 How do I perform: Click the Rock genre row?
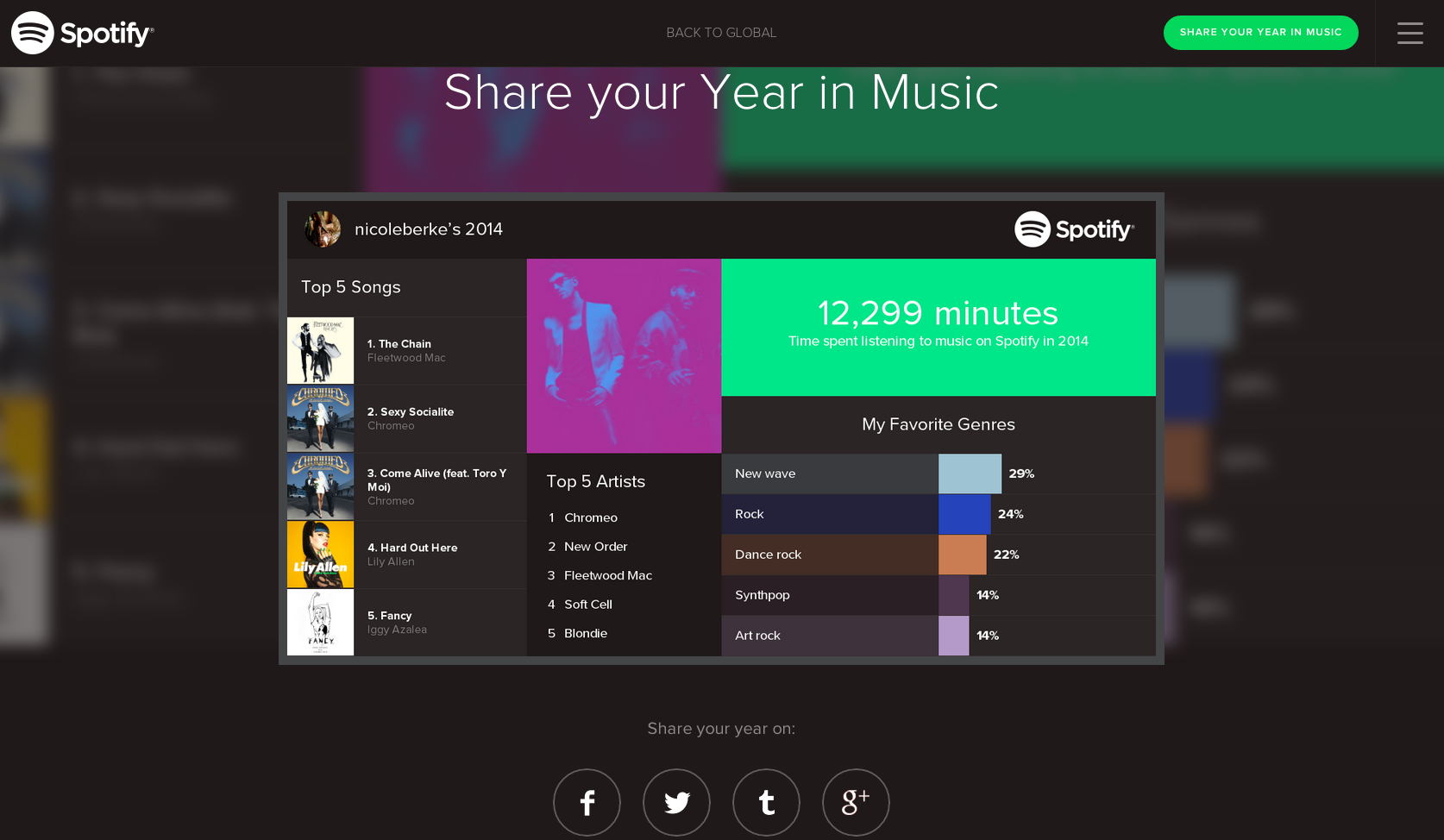939,514
